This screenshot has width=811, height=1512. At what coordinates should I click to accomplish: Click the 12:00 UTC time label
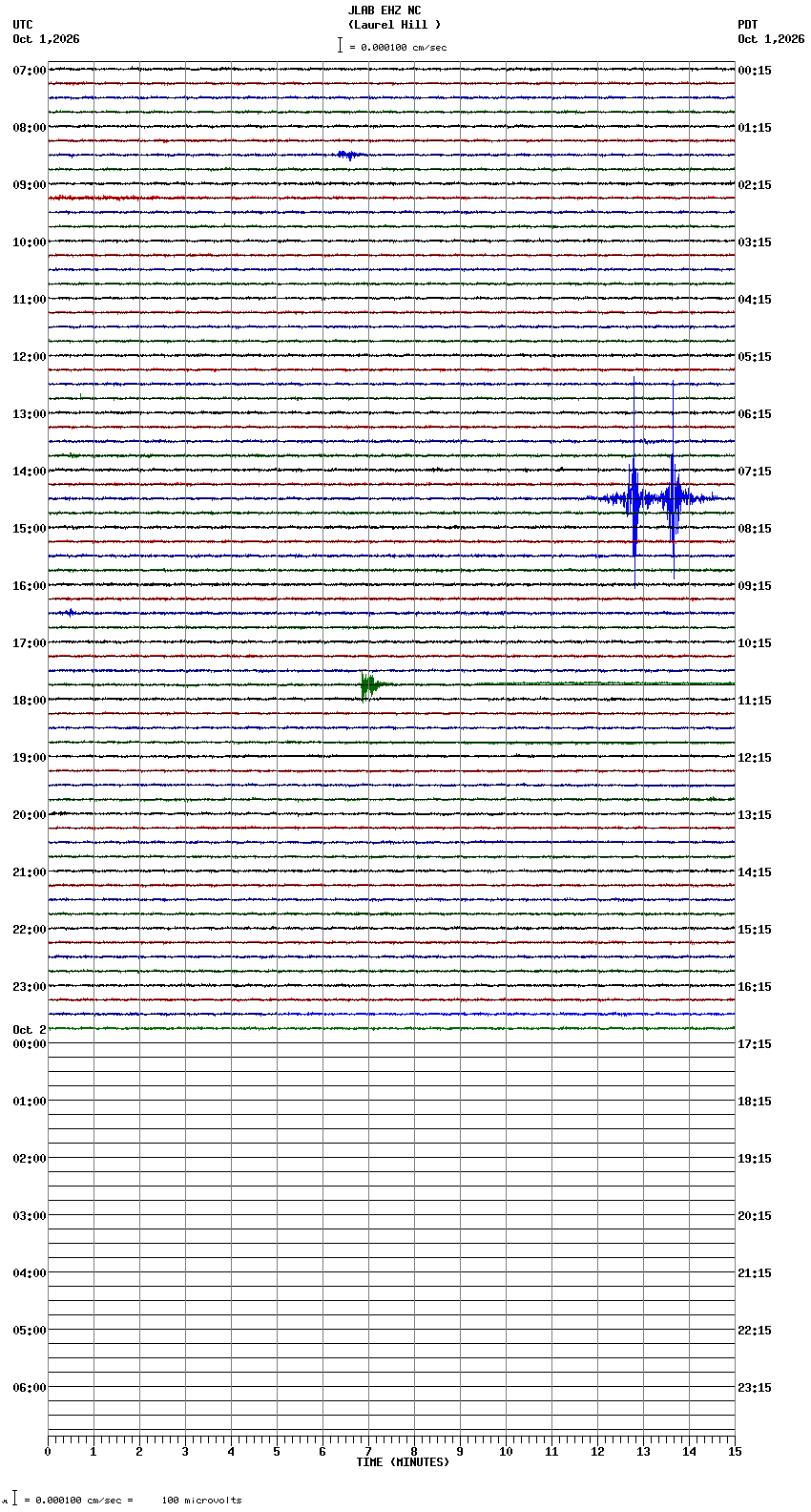coord(30,357)
